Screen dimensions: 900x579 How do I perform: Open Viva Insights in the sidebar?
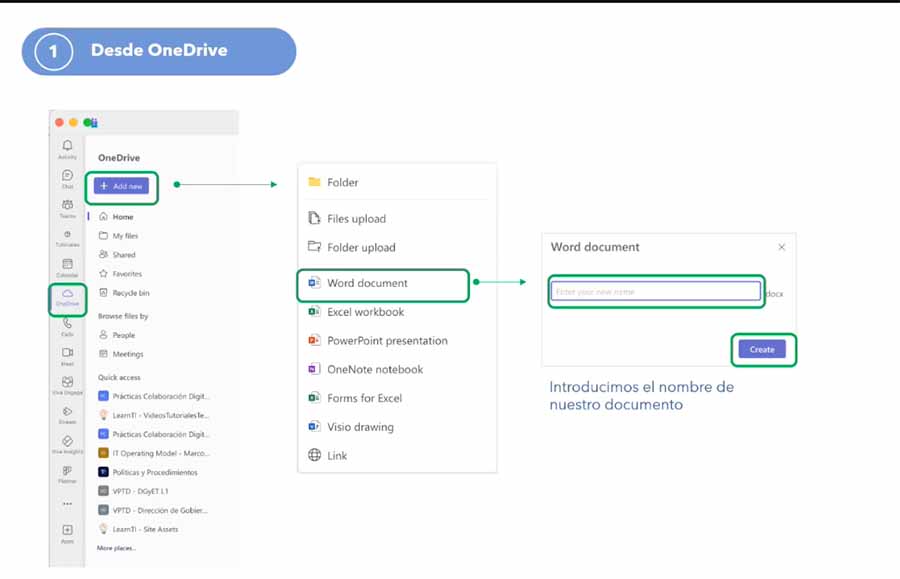(67, 445)
